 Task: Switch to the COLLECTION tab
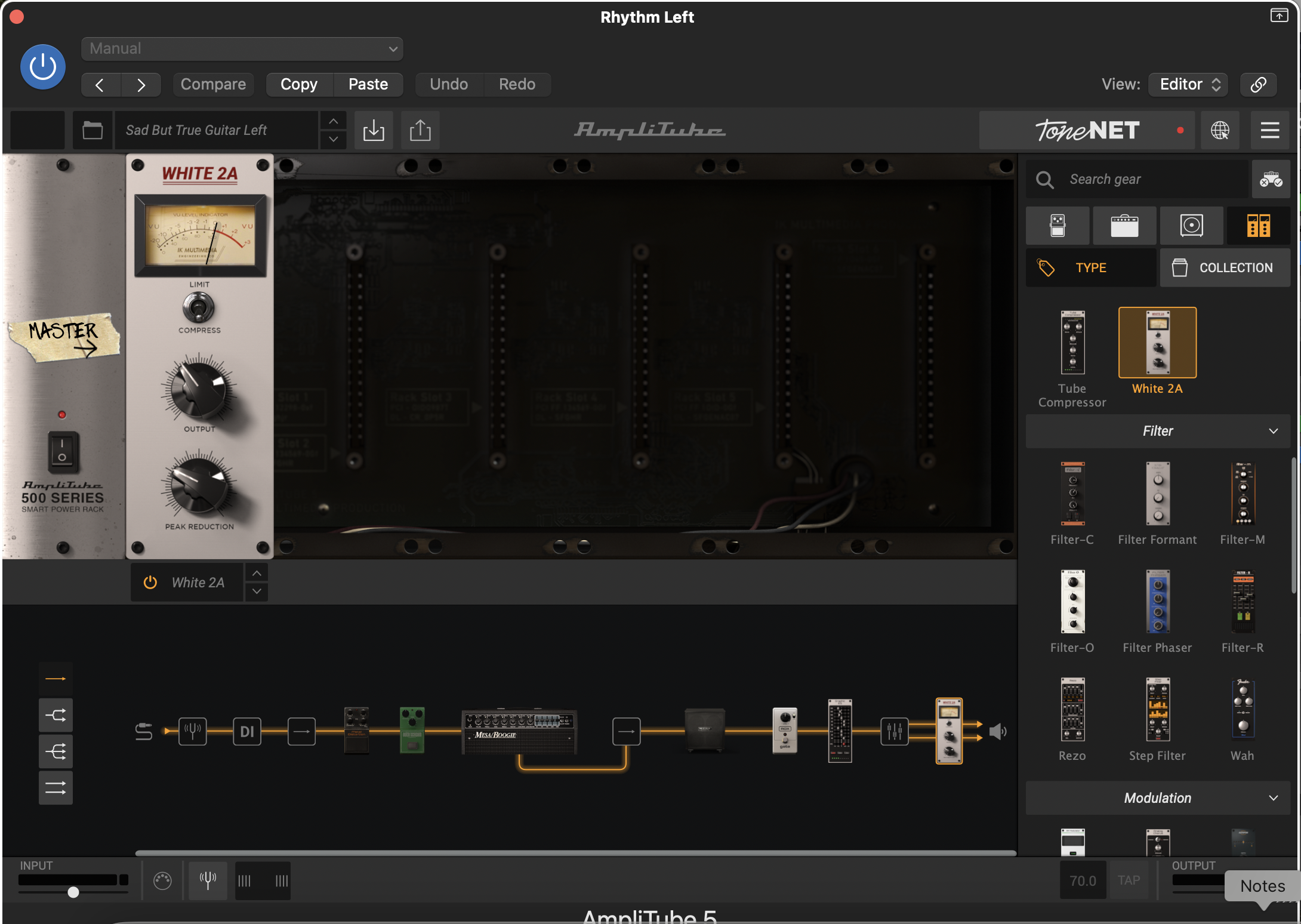point(1225,268)
